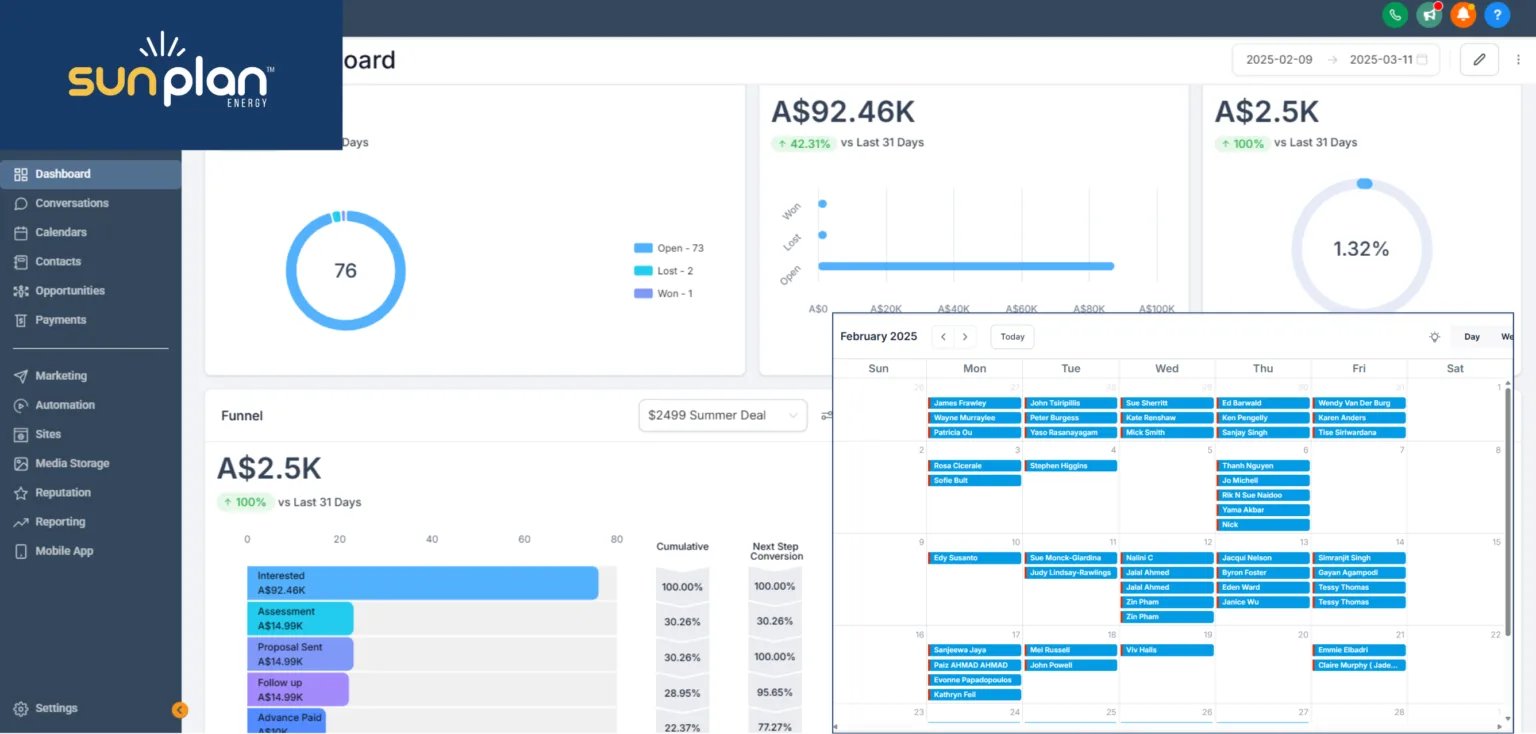The width and height of the screenshot is (1536, 734).
Task: Open the three-dot more options menu
Action: (x=1518, y=60)
